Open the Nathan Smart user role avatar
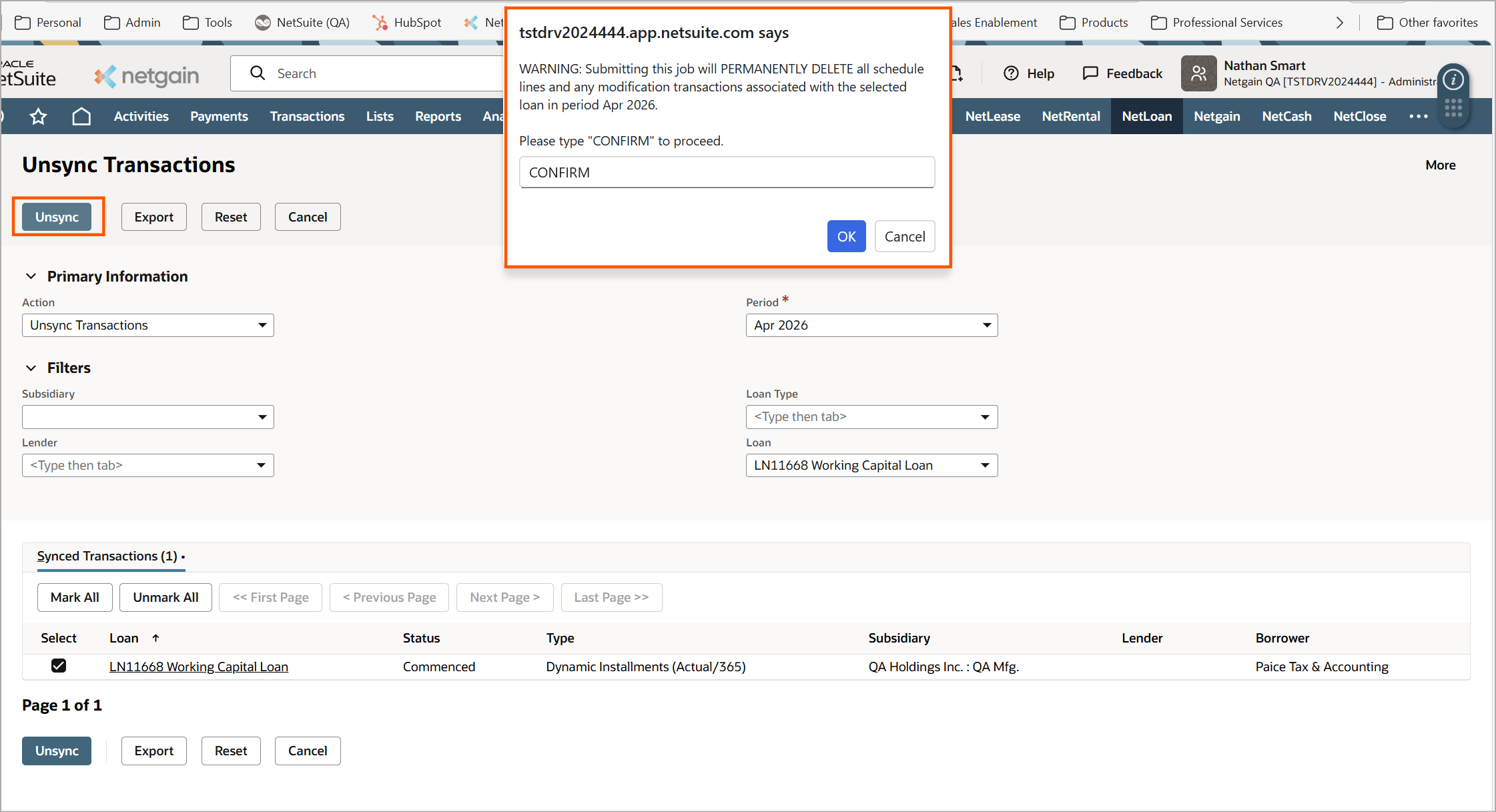The width and height of the screenshot is (1496, 812). [1198, 73]
